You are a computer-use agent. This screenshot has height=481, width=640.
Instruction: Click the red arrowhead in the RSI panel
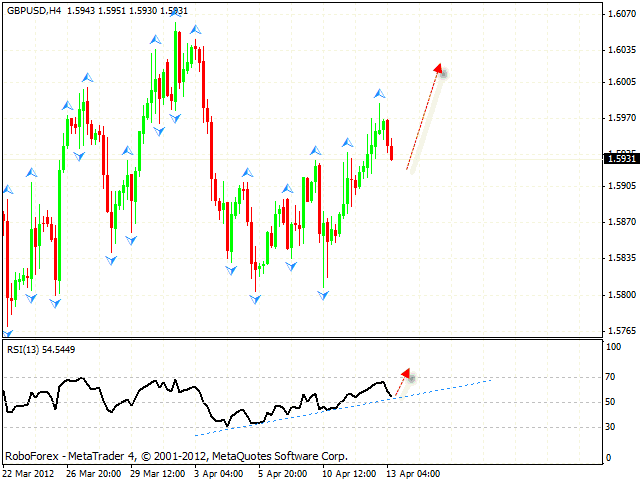(x=404, y=375)
